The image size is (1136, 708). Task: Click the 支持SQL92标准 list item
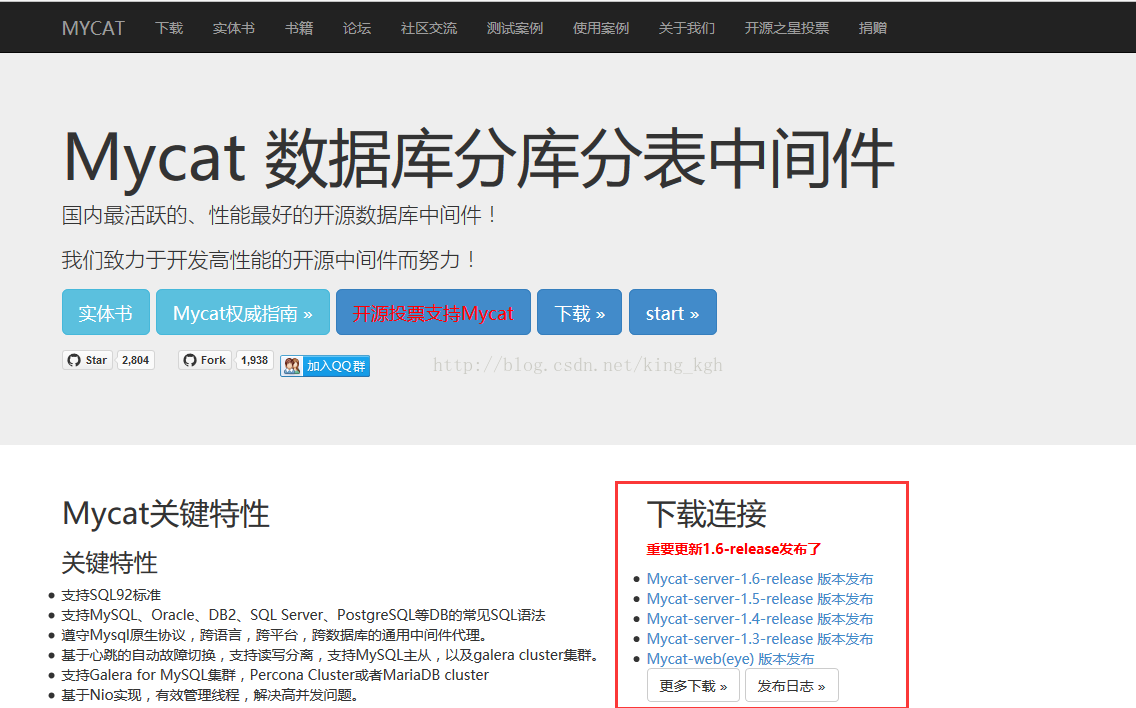[x=111, y=595]
